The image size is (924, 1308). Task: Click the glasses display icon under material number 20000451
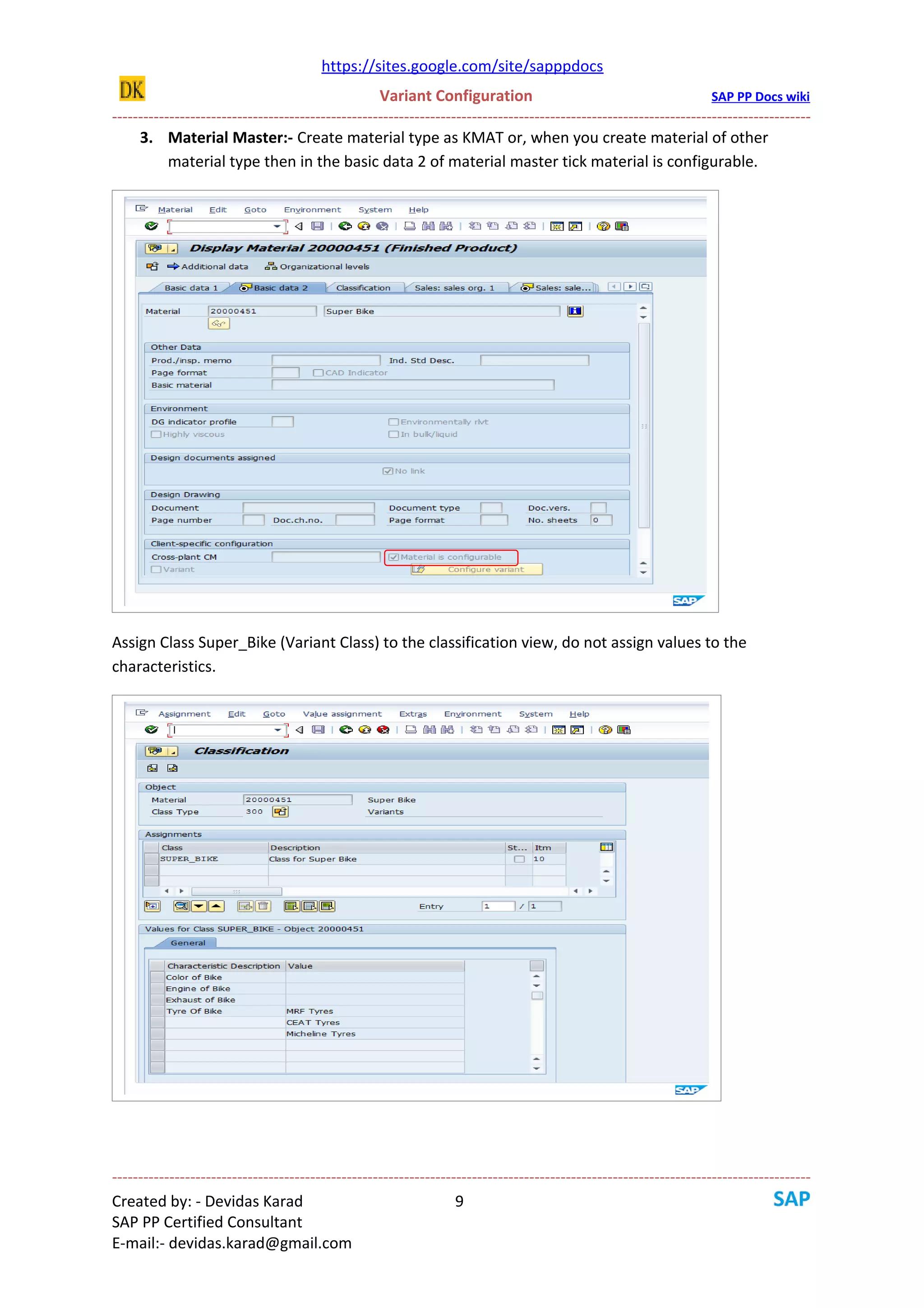click(219, 324)
